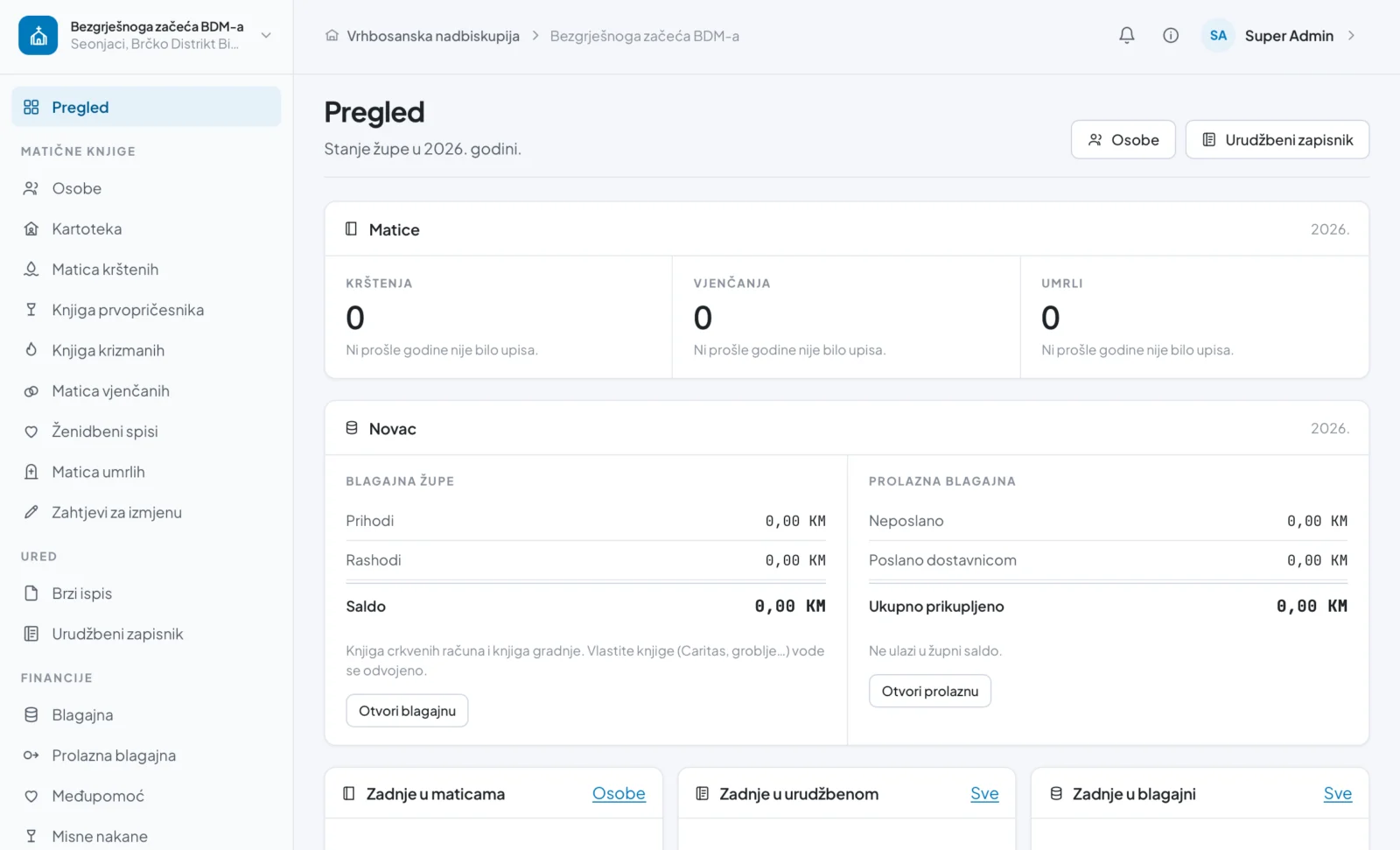Click Vrhbosanska nadbiskupija breadcrumb
1400x850 pixels.
[433, 36]
